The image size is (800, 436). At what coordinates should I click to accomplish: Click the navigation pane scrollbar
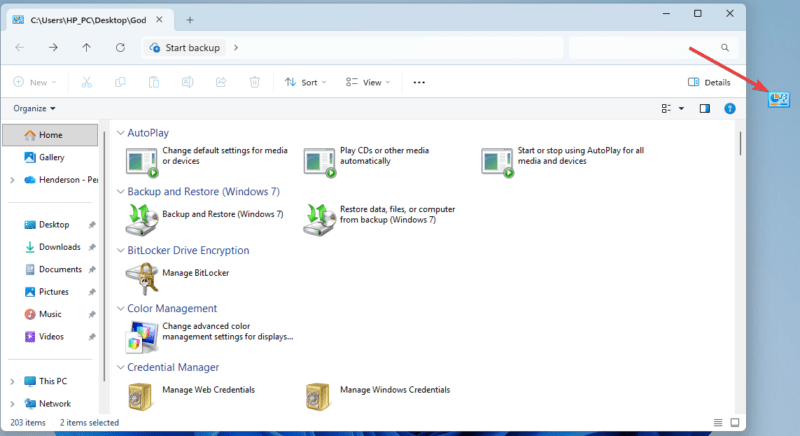coord(105,255)
